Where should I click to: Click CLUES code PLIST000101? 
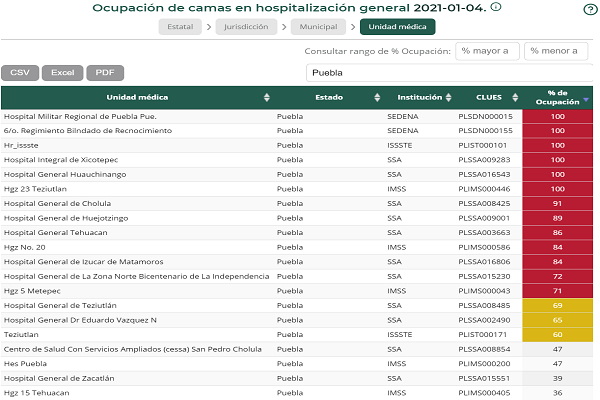coord(483,145)
